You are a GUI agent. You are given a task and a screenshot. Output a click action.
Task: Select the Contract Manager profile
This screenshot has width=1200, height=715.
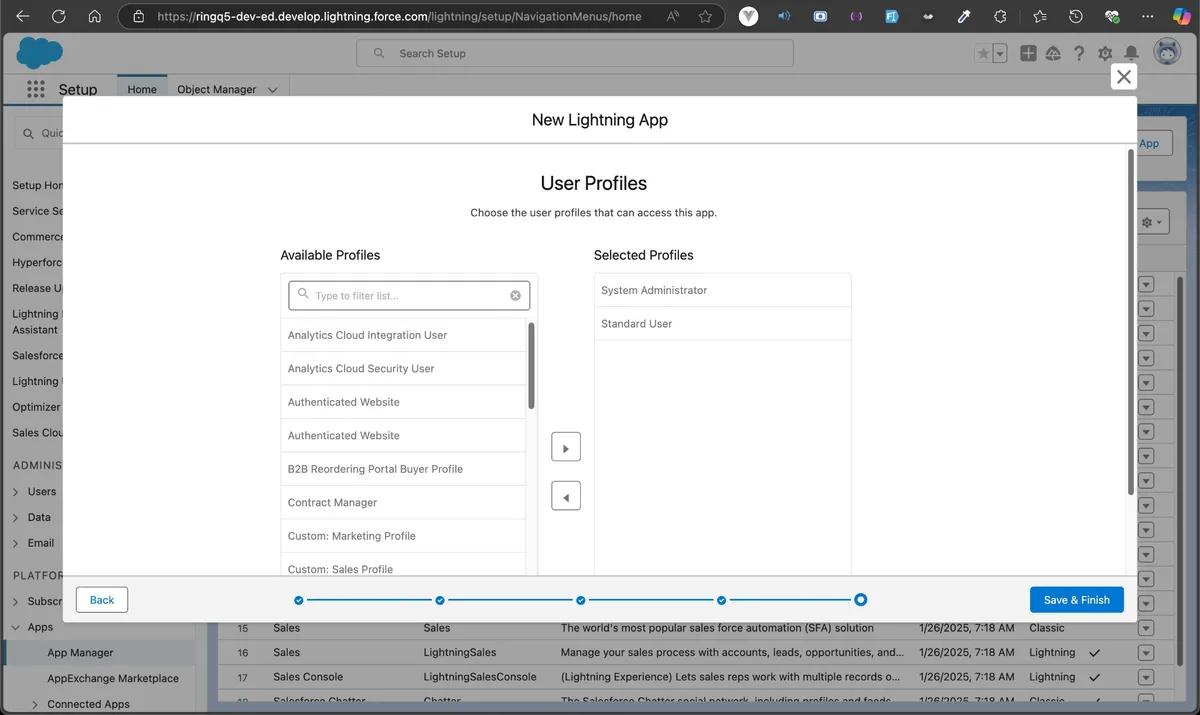(x=403, y=503)
